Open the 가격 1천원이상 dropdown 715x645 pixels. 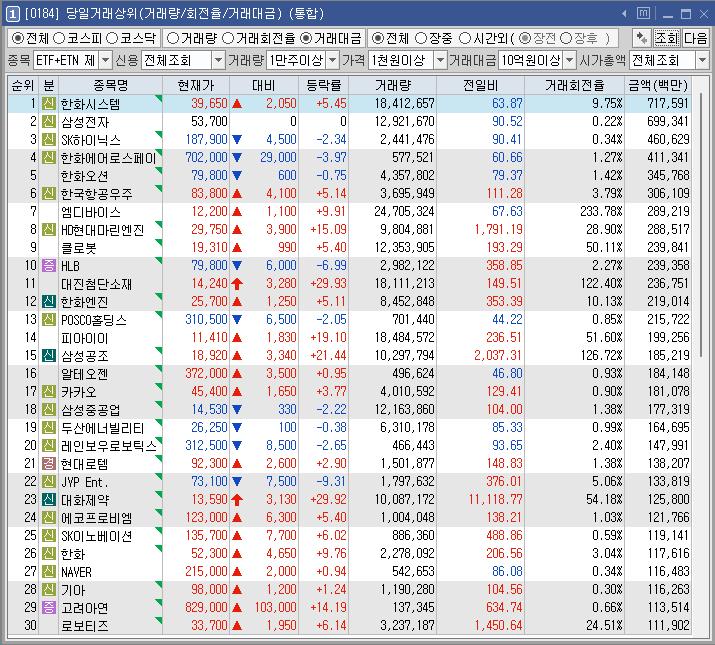[440, 60]
